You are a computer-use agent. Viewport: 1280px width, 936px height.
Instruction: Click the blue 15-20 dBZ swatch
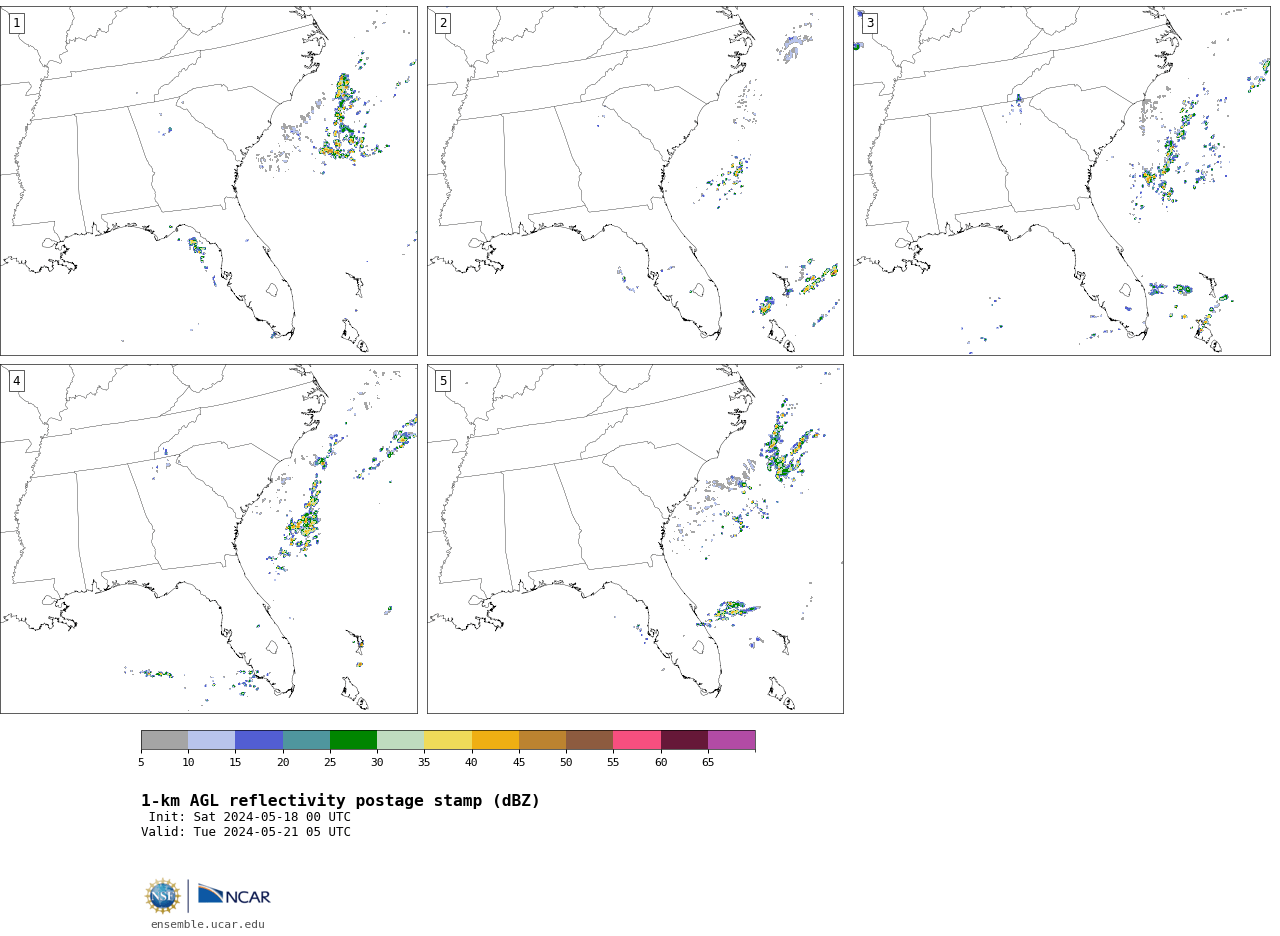259,740
